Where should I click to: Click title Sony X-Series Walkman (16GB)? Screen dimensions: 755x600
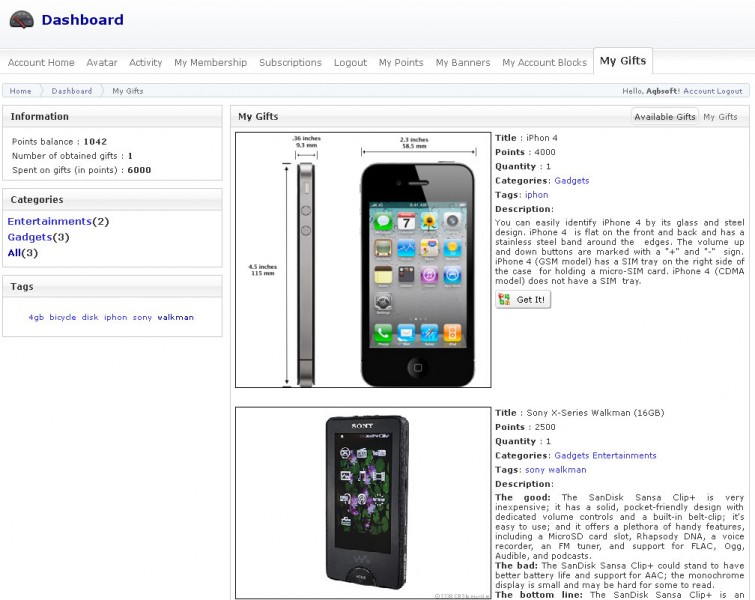(x=595, y=413)
